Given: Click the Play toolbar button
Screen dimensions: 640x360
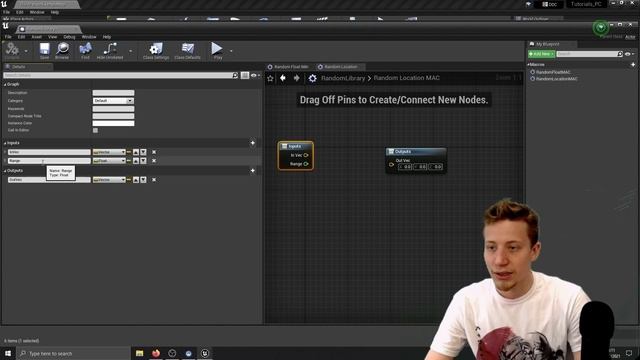Looking at the screenshot, I should coord(217,51).
